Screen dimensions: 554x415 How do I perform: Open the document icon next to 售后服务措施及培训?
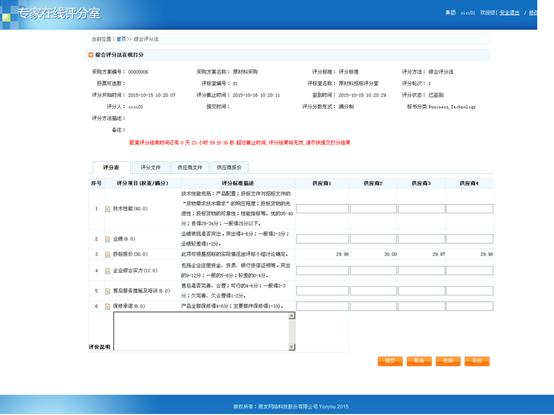click(x=107, y=291)
